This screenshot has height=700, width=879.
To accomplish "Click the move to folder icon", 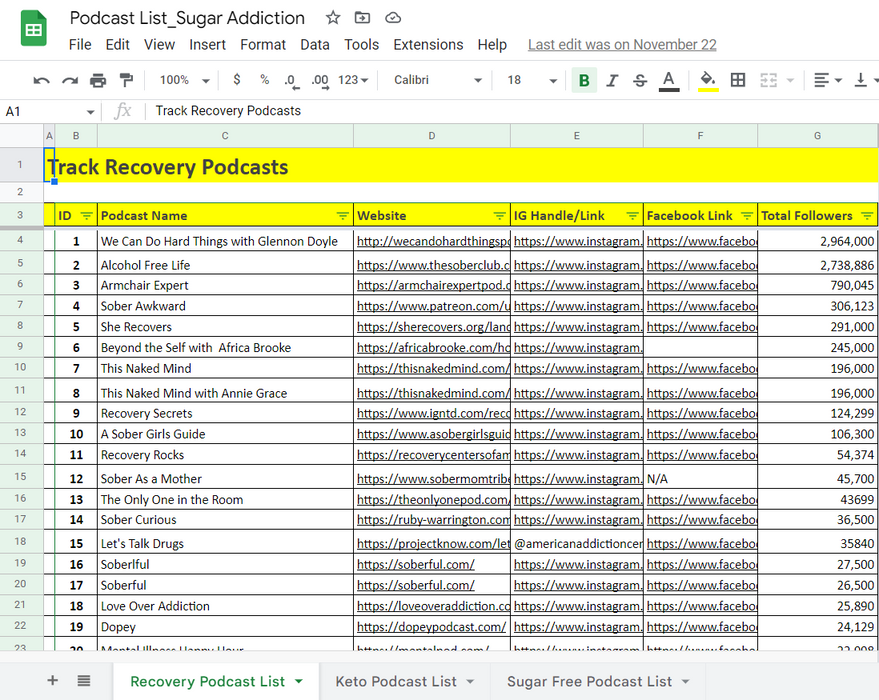I will (x=362, y=18).
